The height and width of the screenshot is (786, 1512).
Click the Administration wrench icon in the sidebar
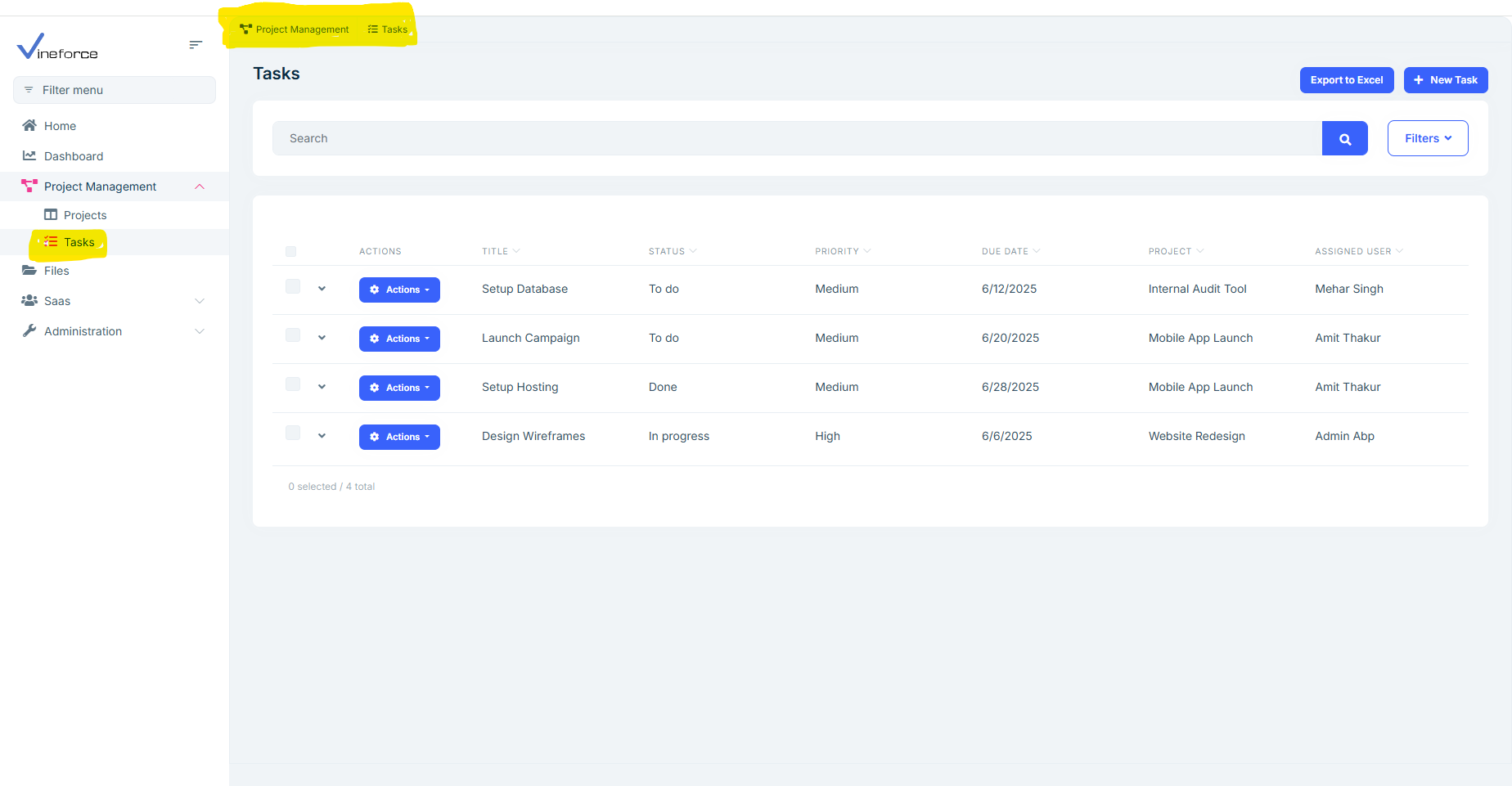click(29, 330)
